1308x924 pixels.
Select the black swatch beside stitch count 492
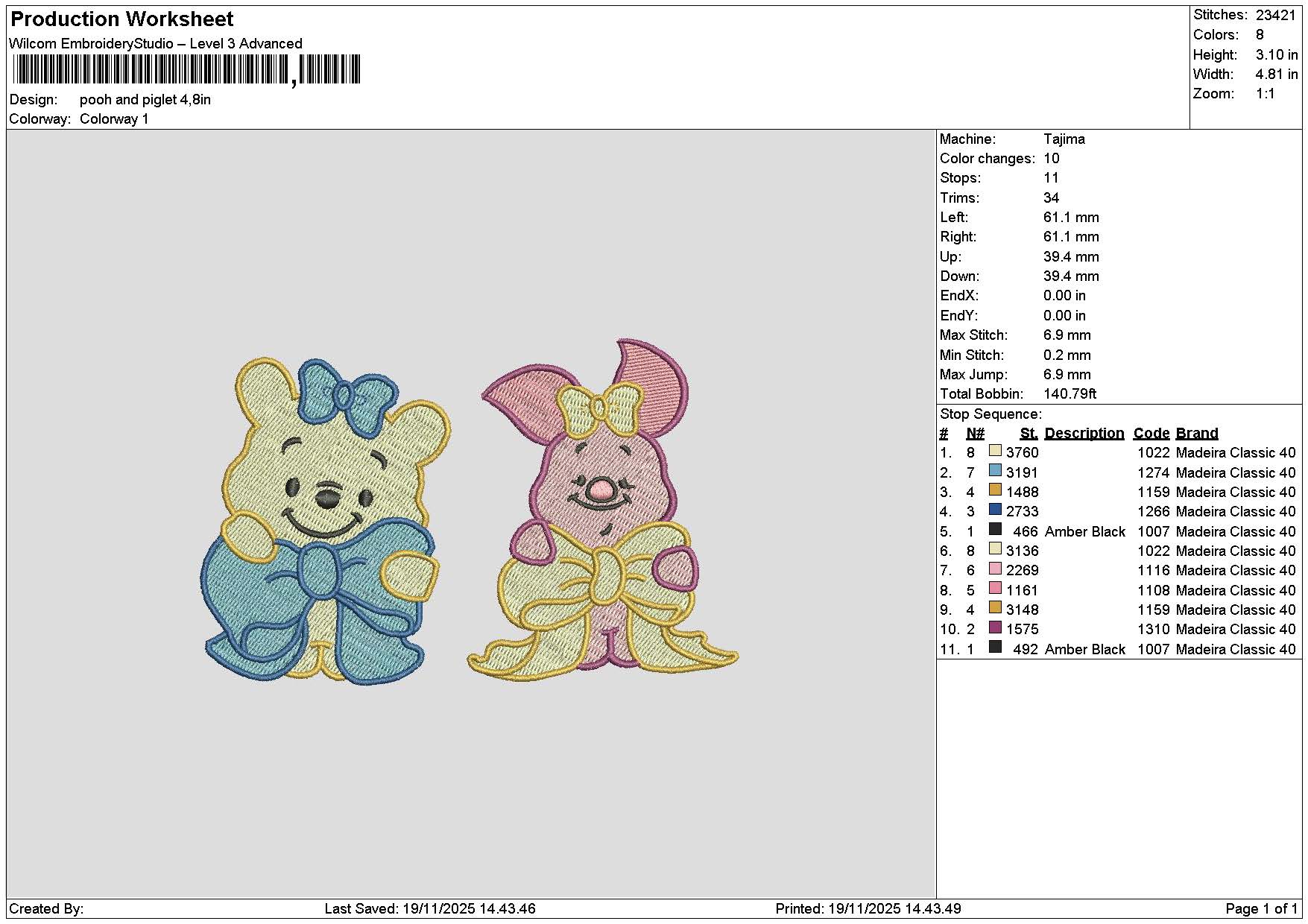pyautogui.click(x=995, y=647)
